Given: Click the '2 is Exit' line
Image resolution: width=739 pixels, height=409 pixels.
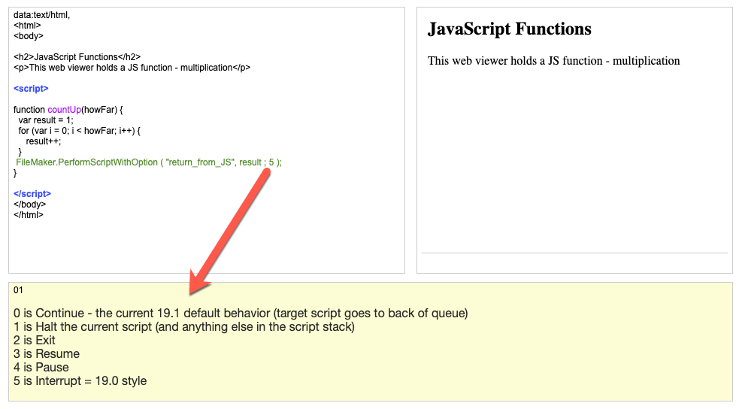Looking at the screenshot, I should tap(34, 340).
